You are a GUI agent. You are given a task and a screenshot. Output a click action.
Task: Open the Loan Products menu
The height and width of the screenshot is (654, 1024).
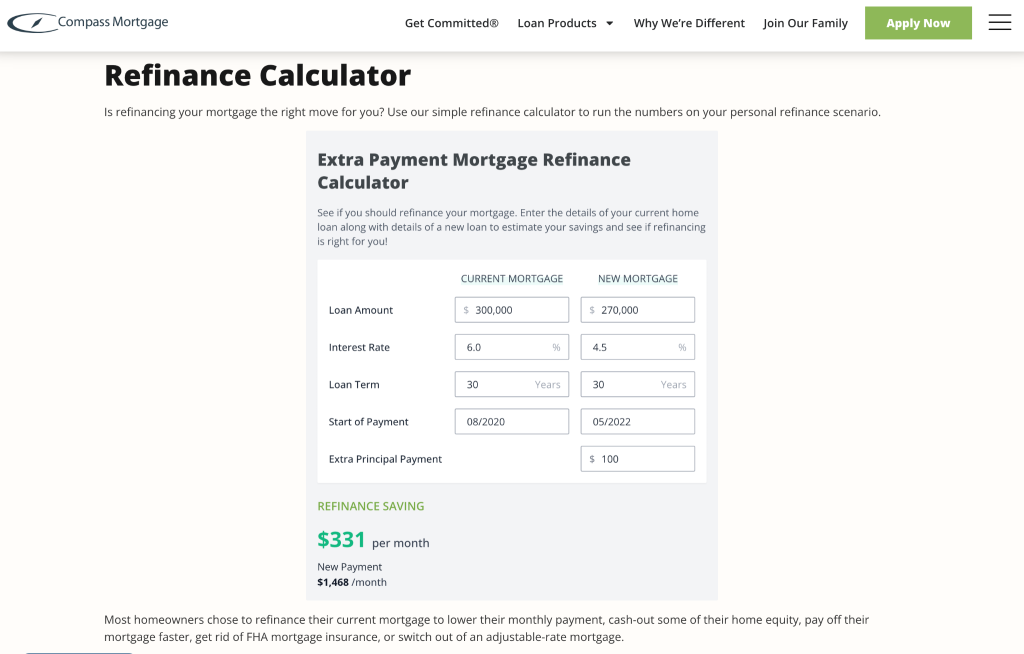coord(557,21)
